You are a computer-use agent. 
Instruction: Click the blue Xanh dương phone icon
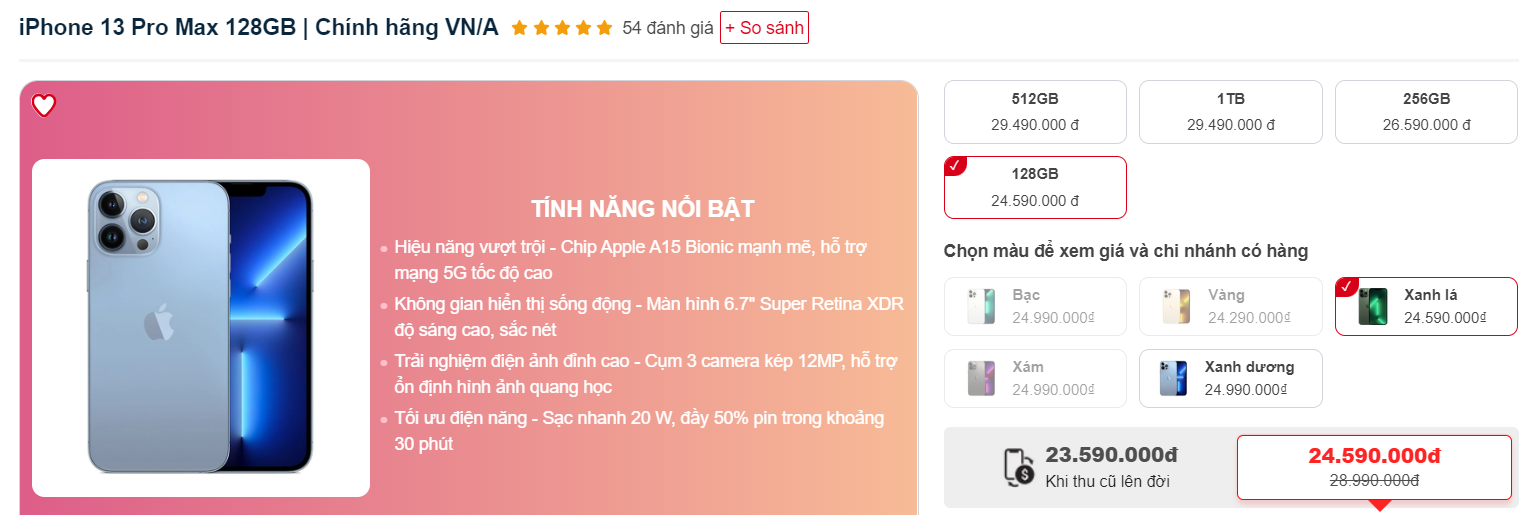pos(1174,378)
